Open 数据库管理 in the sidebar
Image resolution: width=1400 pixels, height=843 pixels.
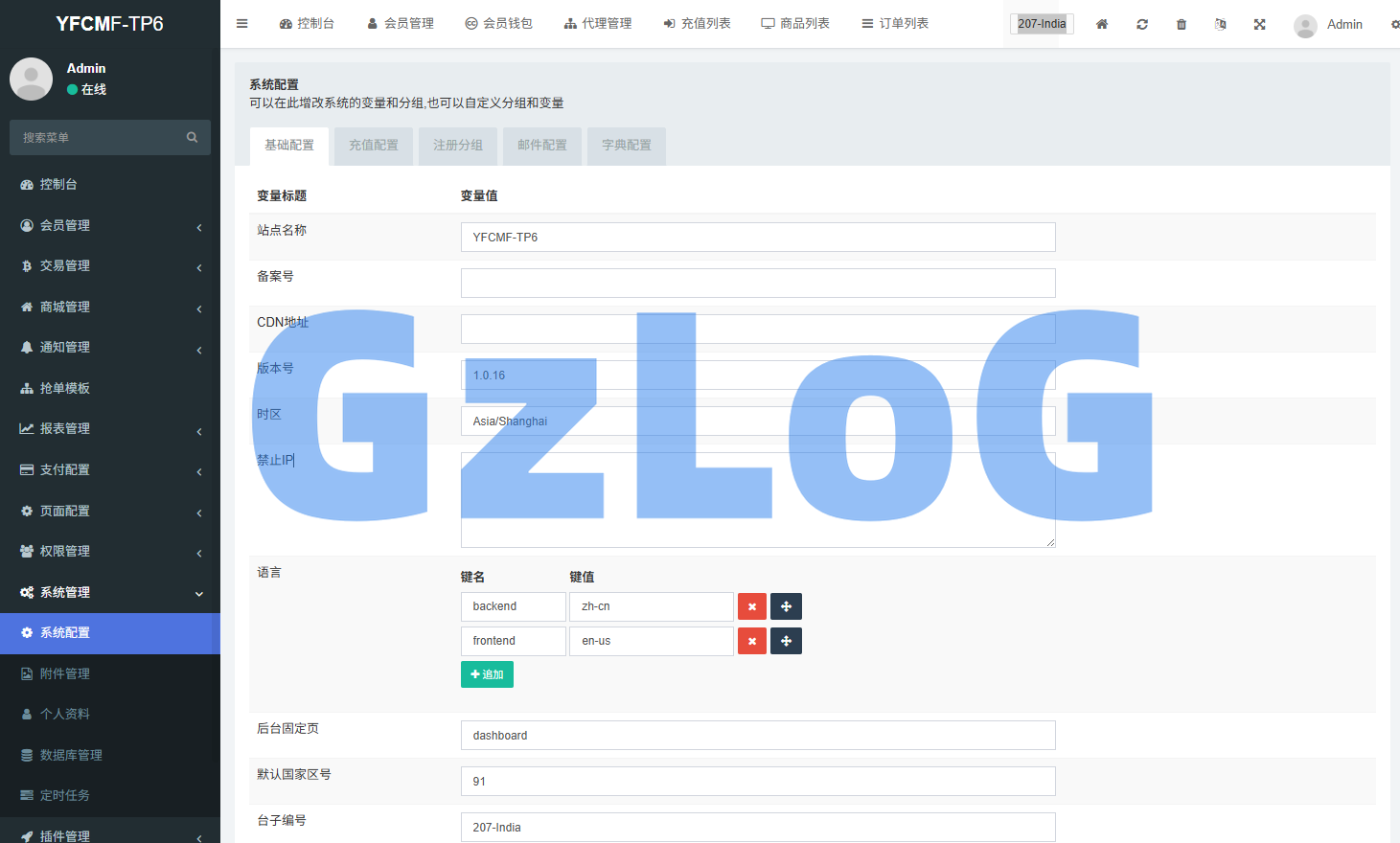pos(71,755)
